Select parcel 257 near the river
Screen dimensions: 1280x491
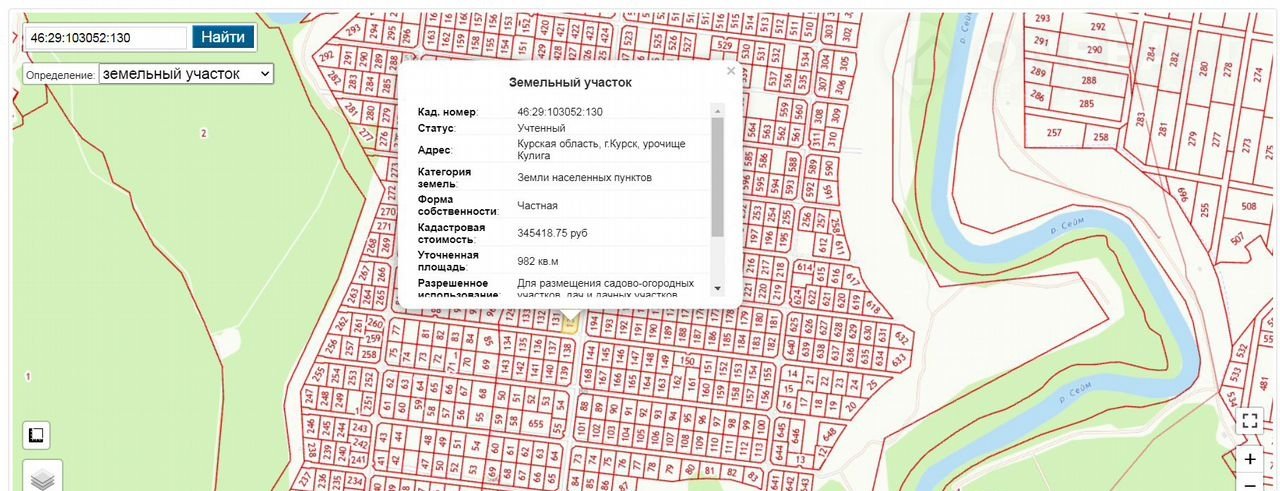tap(1053, 133)
